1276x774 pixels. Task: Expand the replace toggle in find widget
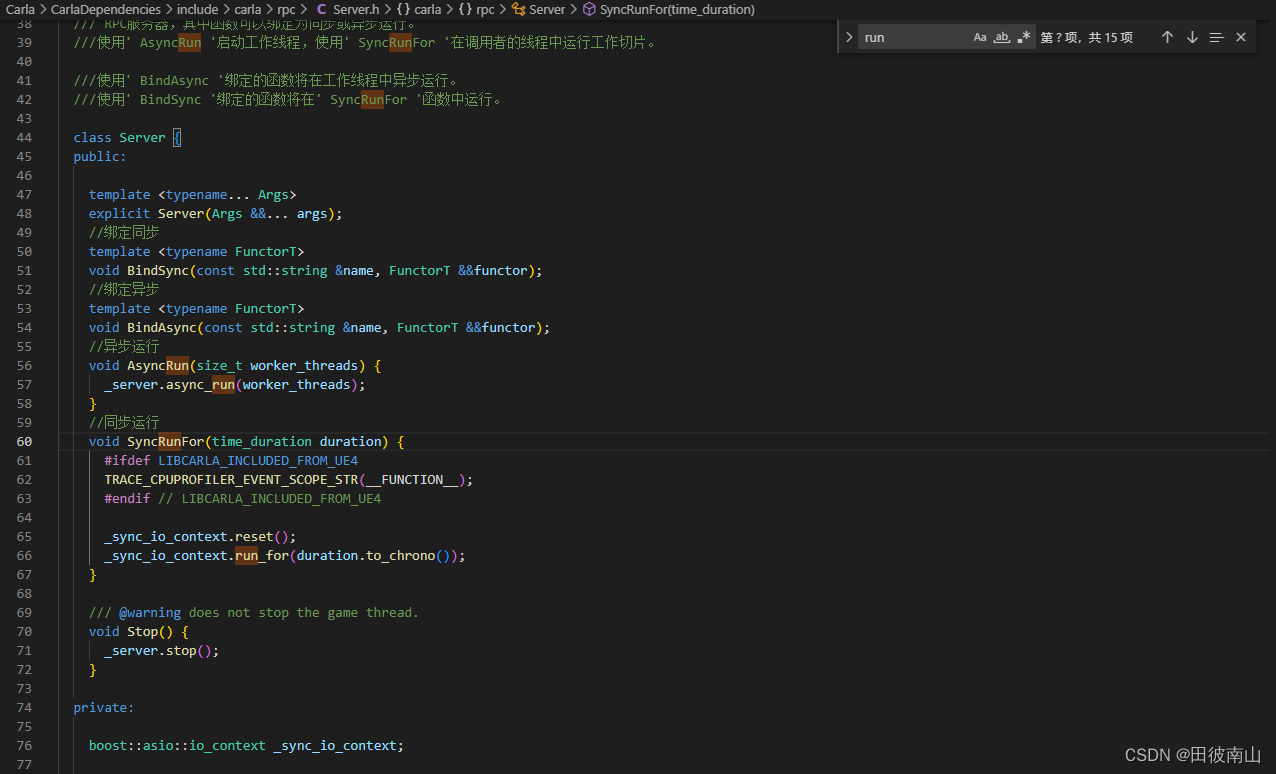coord(849,37)
